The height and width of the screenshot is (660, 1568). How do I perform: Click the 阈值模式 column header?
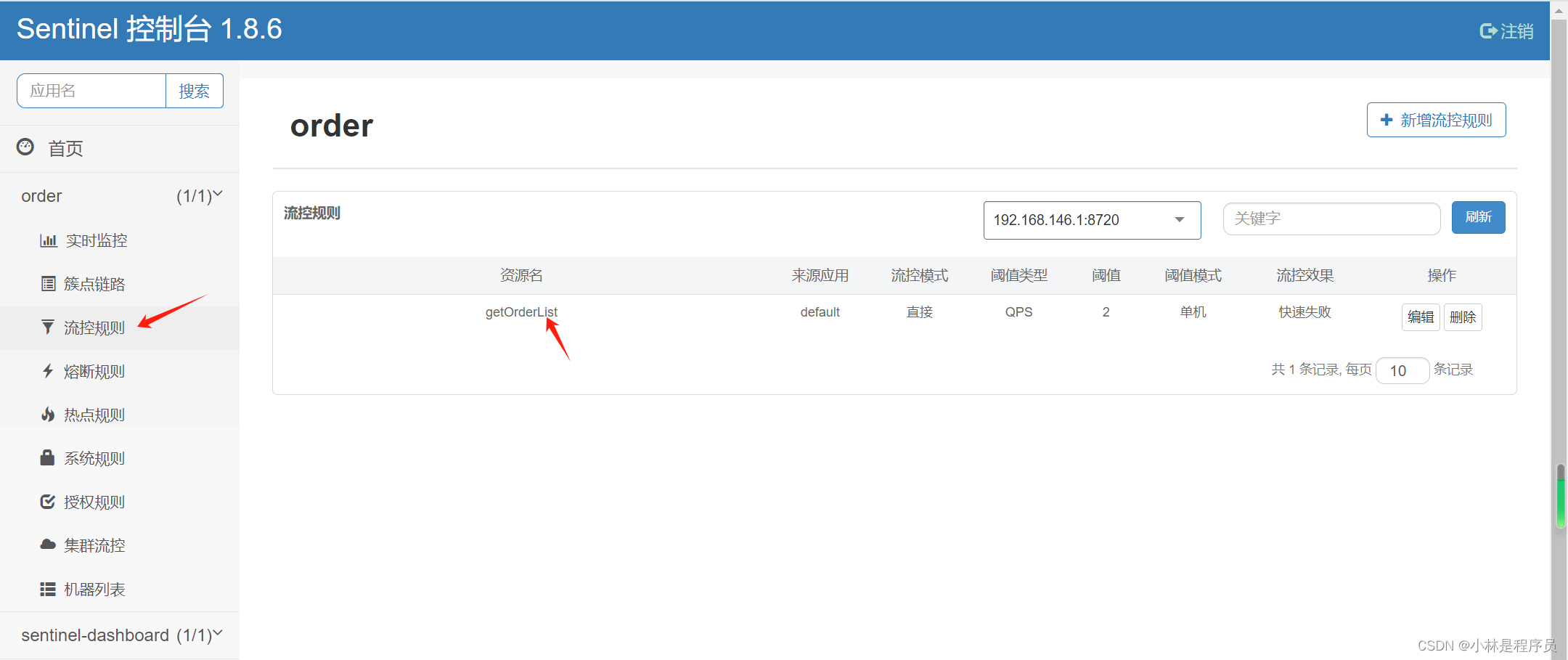[1193, 275]
